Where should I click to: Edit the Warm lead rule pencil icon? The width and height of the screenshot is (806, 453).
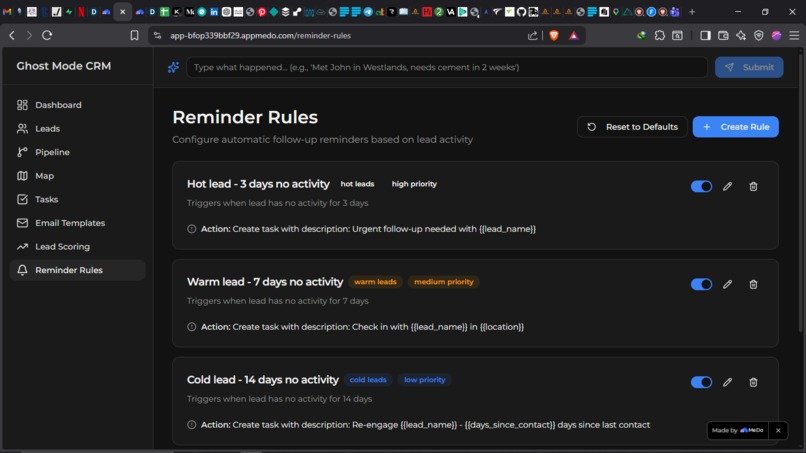click(727, 284)
